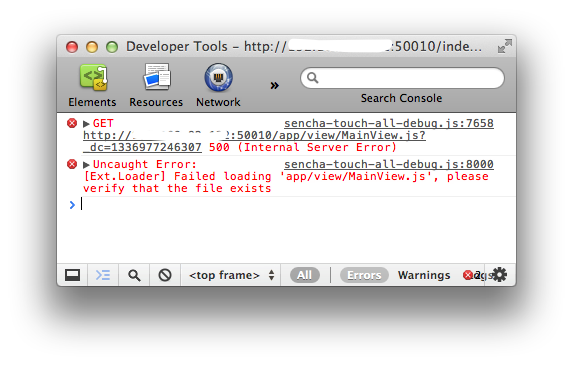
Task: Toggle the console drawer button
Action: click(103, 275)
